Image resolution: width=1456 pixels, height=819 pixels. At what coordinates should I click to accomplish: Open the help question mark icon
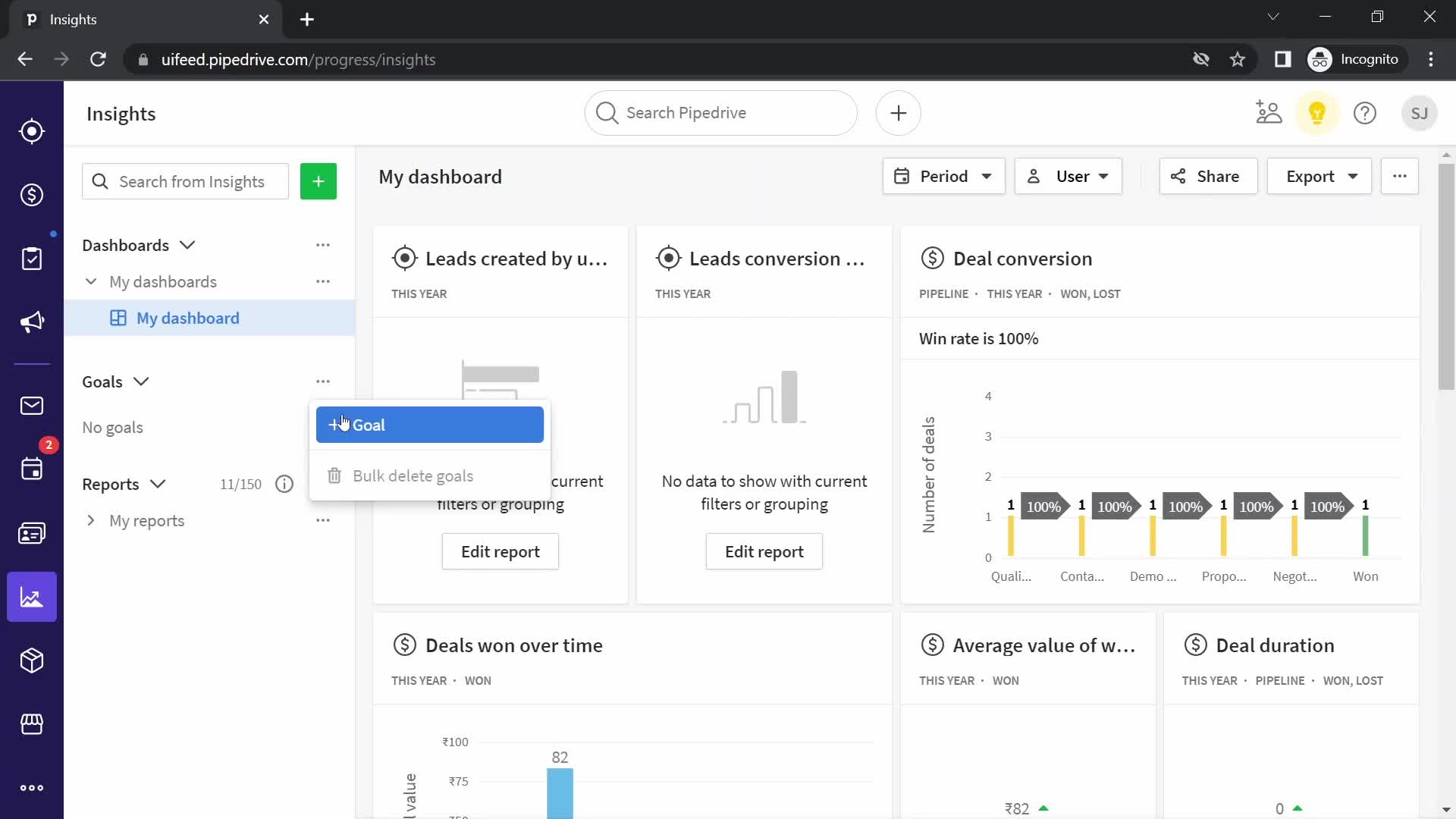[x=1365, y=113]
